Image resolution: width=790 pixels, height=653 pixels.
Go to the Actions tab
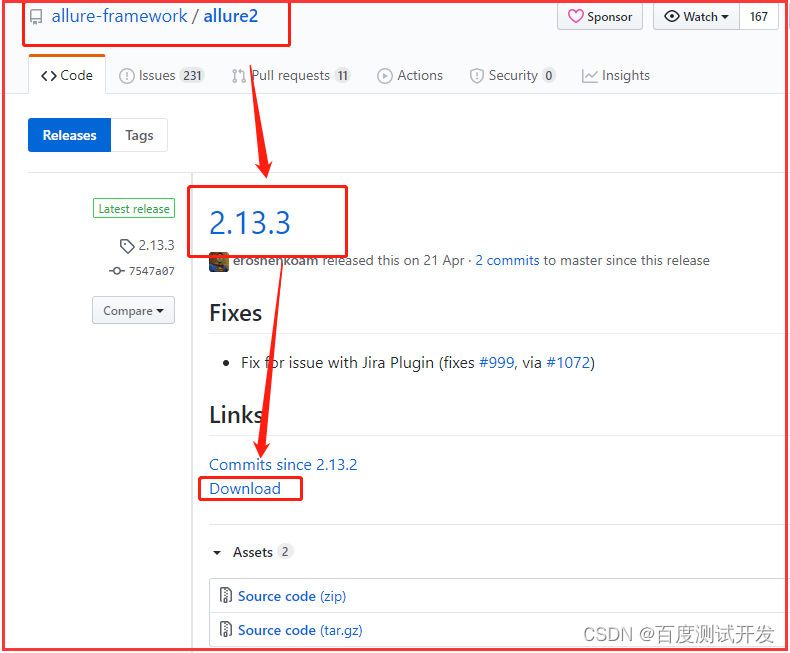(410, 76)
